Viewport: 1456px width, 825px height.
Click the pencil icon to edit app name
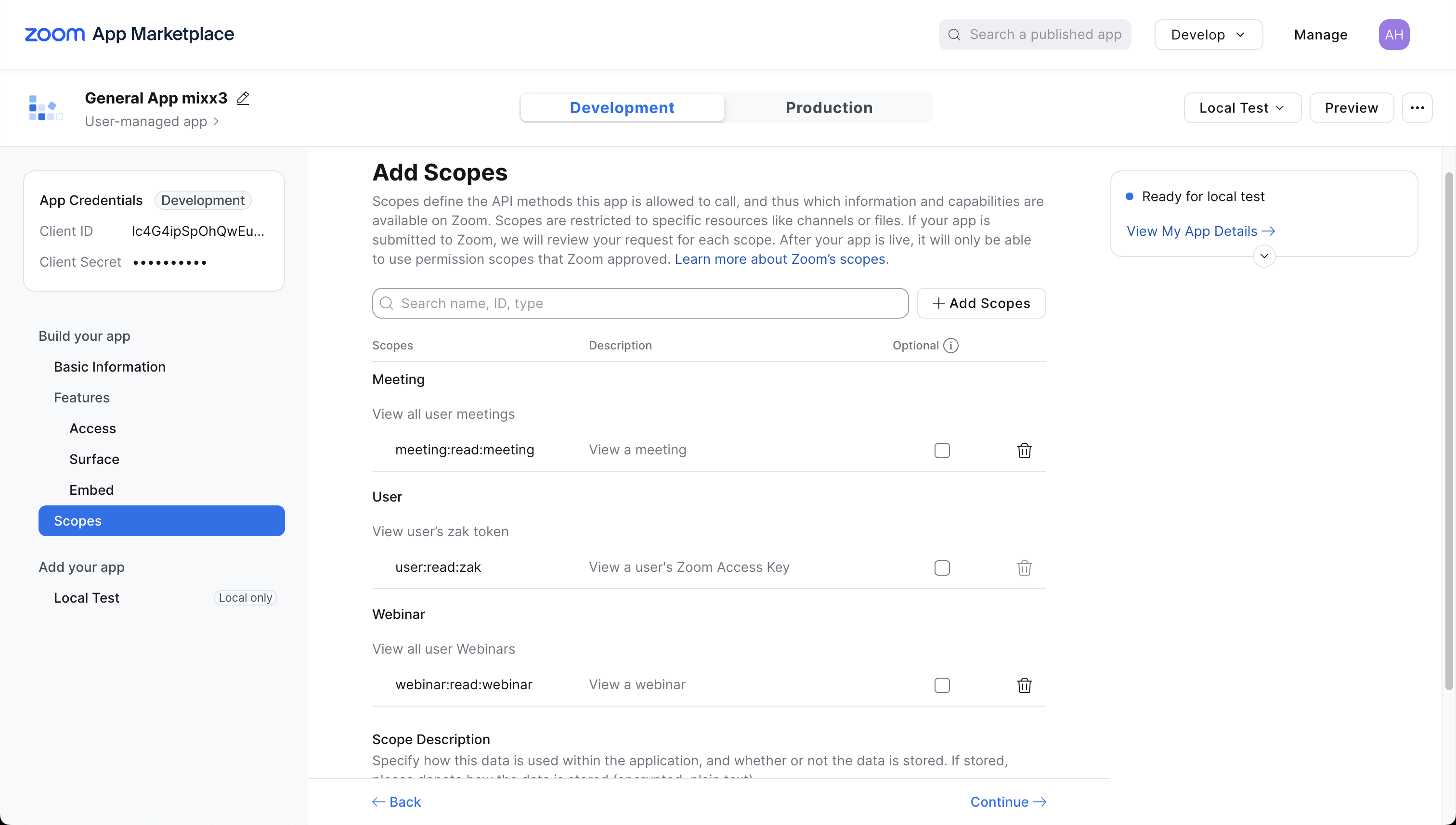pyautogui.click(x=243, y=98)
